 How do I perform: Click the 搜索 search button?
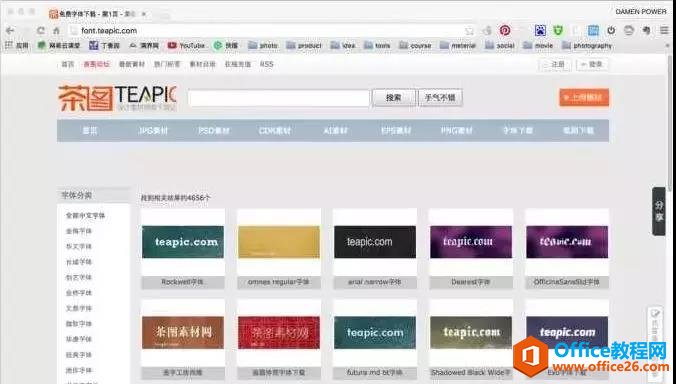pyautogui.click(x=394, y=98)
